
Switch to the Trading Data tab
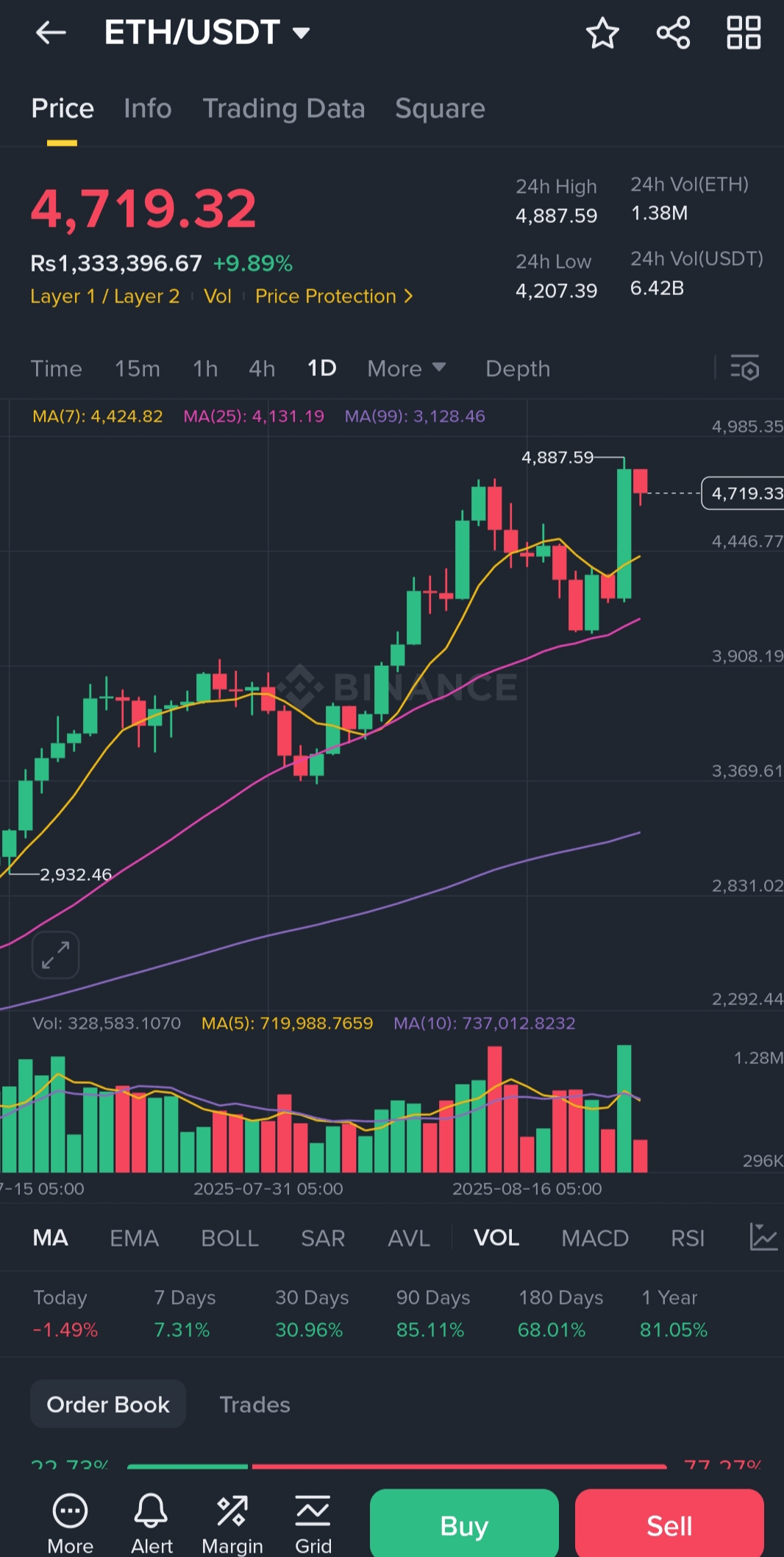click(x=284, y=109)
